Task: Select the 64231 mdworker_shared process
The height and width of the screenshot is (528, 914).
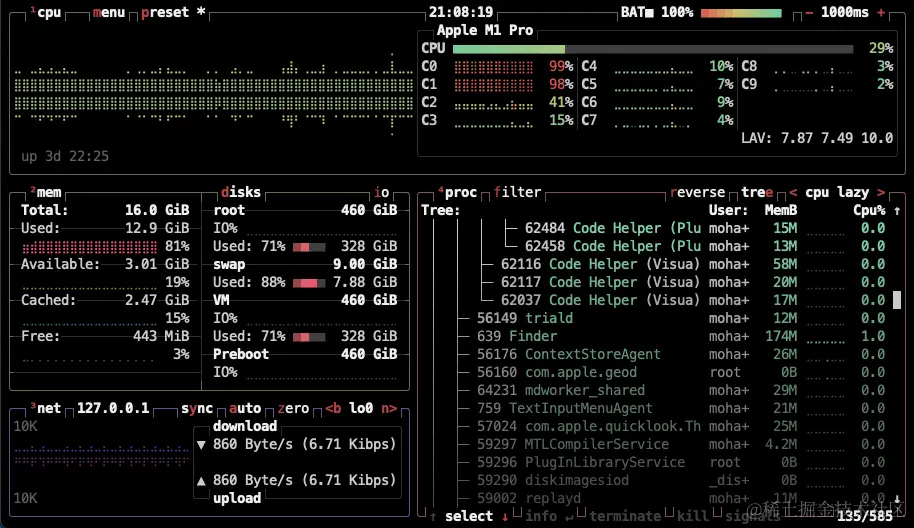Action: click(657, 390)
